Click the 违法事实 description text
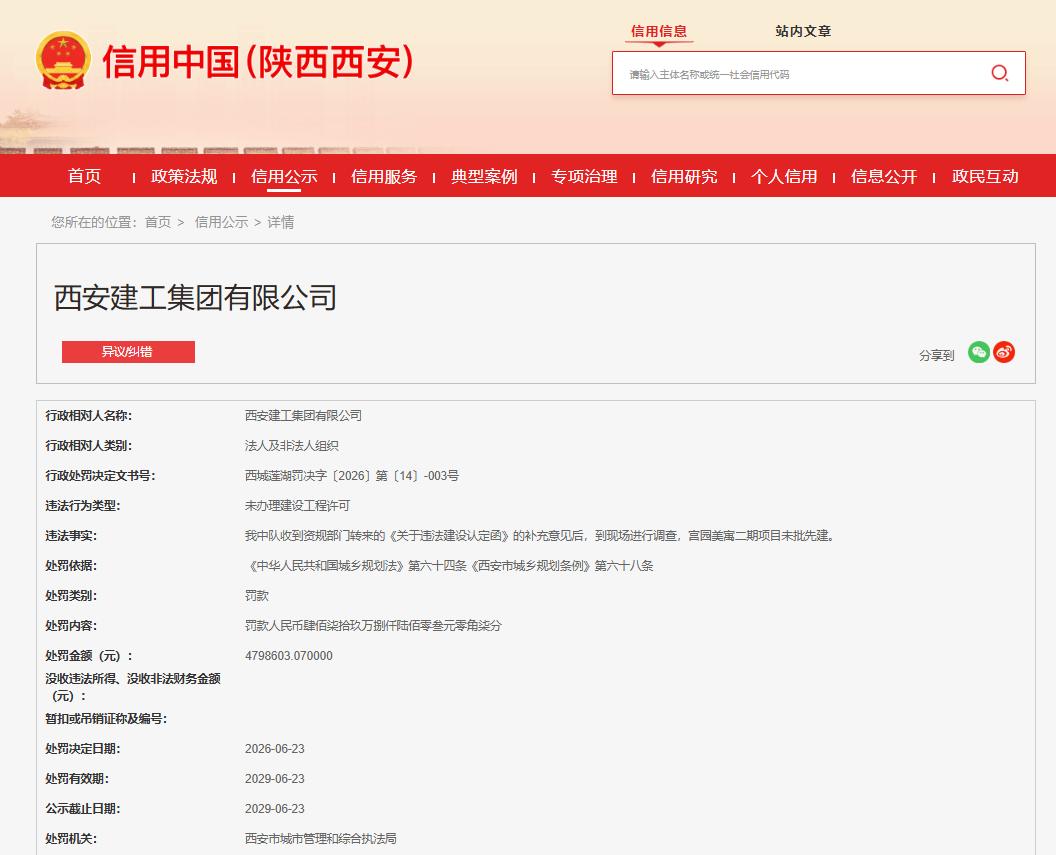Image resolution: width=1056 pixels, height=855 pixels. (540, 536)
